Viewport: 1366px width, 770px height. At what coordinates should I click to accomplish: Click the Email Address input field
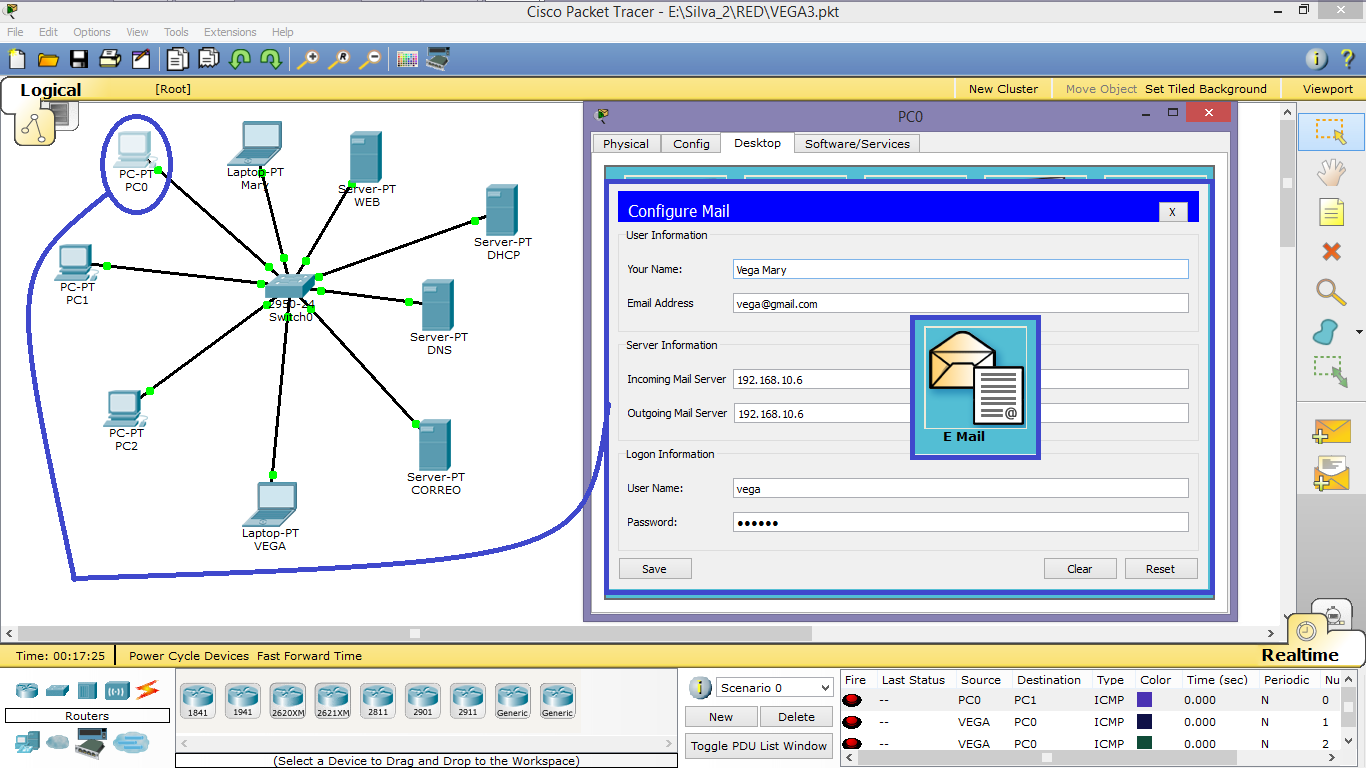click(x=960, y=304)
